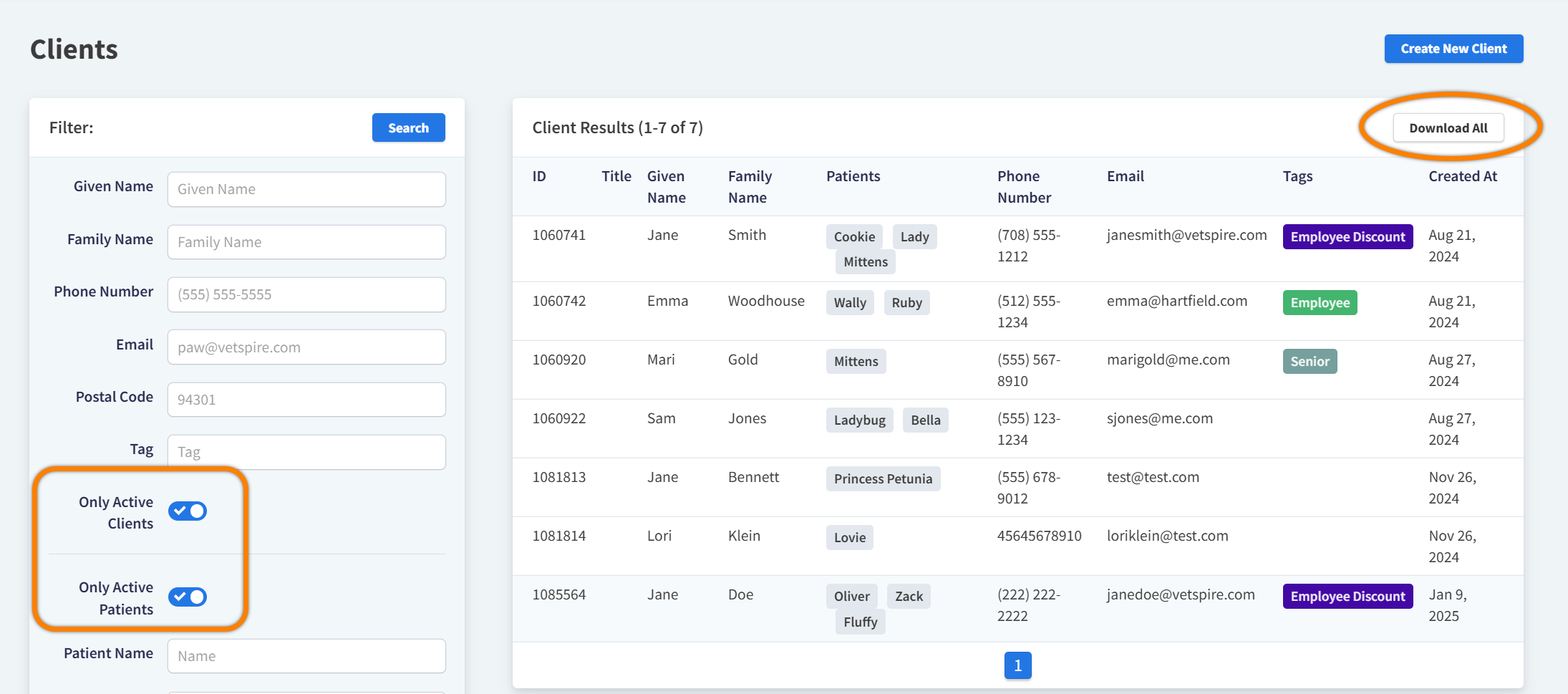This screenshot has height=694, width=1568.
Task: Open page 1 in the pagination
Action: tap(1017, 665)
